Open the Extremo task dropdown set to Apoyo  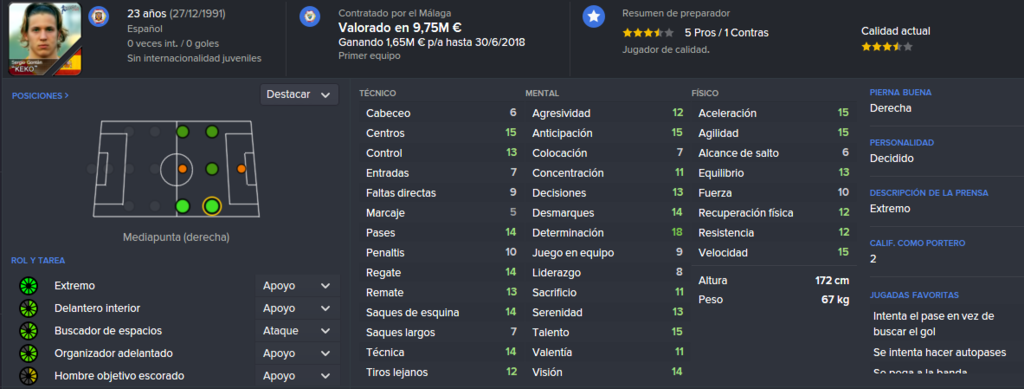point(297,286)
